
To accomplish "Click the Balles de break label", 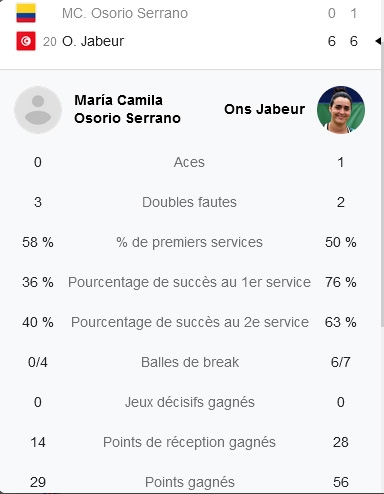I will click(190, 362).
